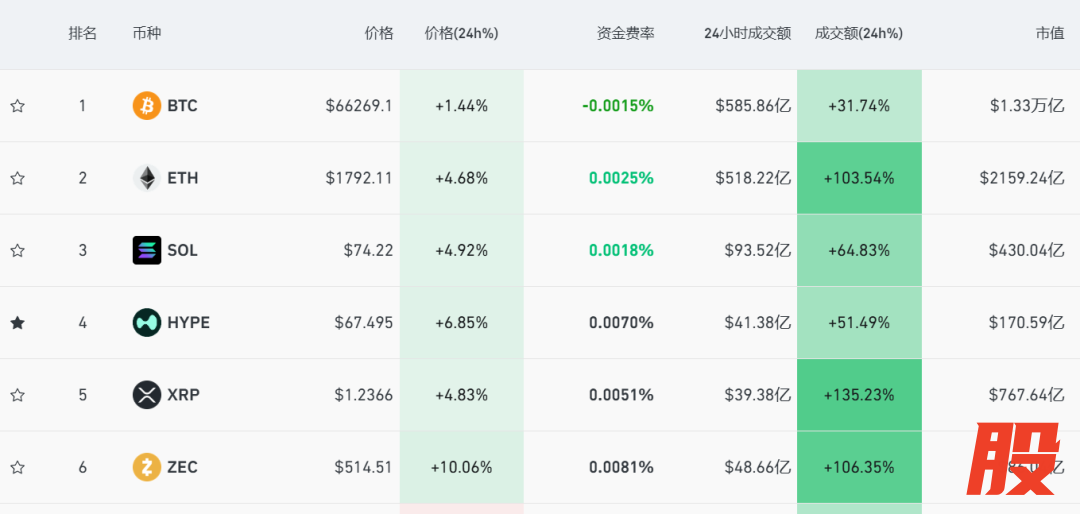Image resolution: width=1080 pixels, height=514 pixels.
Task: Sort by 成交额(24h%) header
Action: [858, 33]
